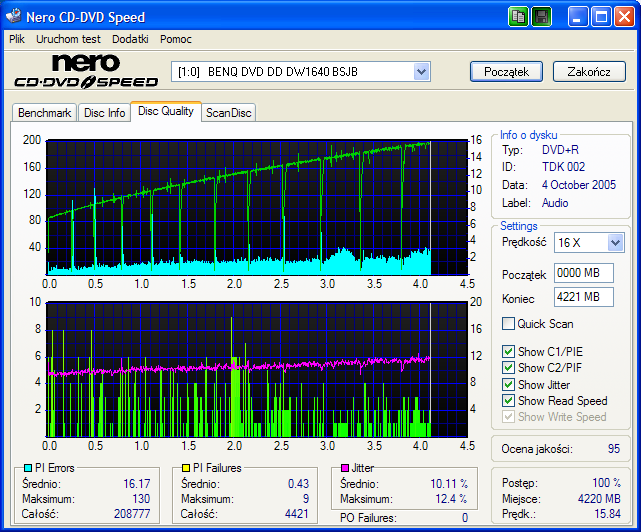
Task: Click the PI Errors total value 208777
Action: point(132,514)
